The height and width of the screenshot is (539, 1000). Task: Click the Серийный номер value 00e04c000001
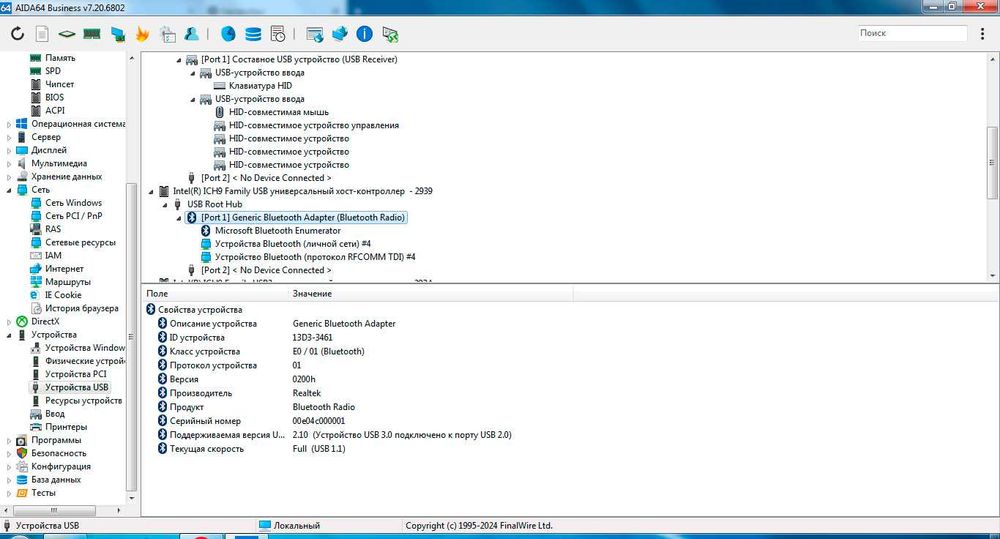319,421
